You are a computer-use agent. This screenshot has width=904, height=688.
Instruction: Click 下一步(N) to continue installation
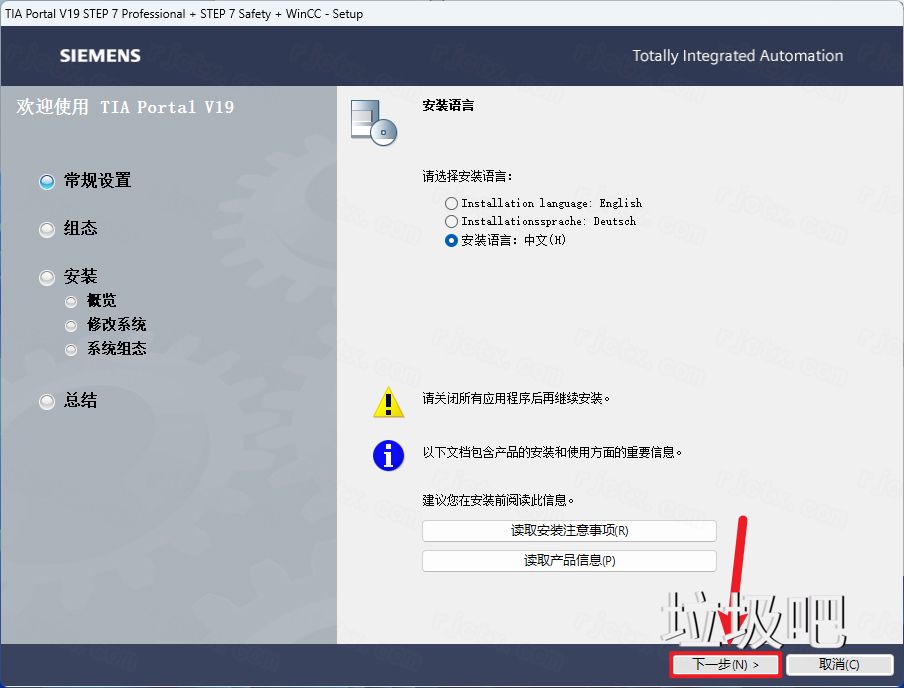click(724, 664)
